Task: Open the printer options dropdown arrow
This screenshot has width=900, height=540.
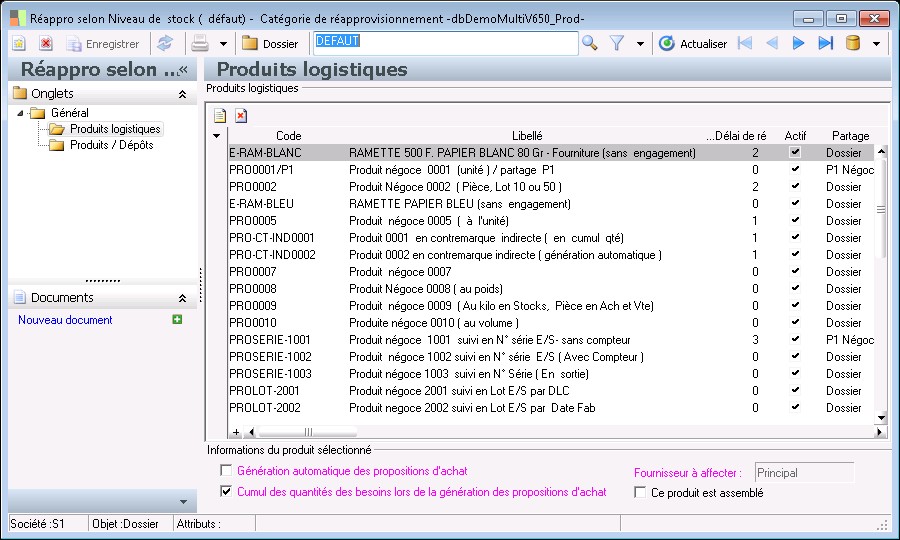Action: click(223, 44)
